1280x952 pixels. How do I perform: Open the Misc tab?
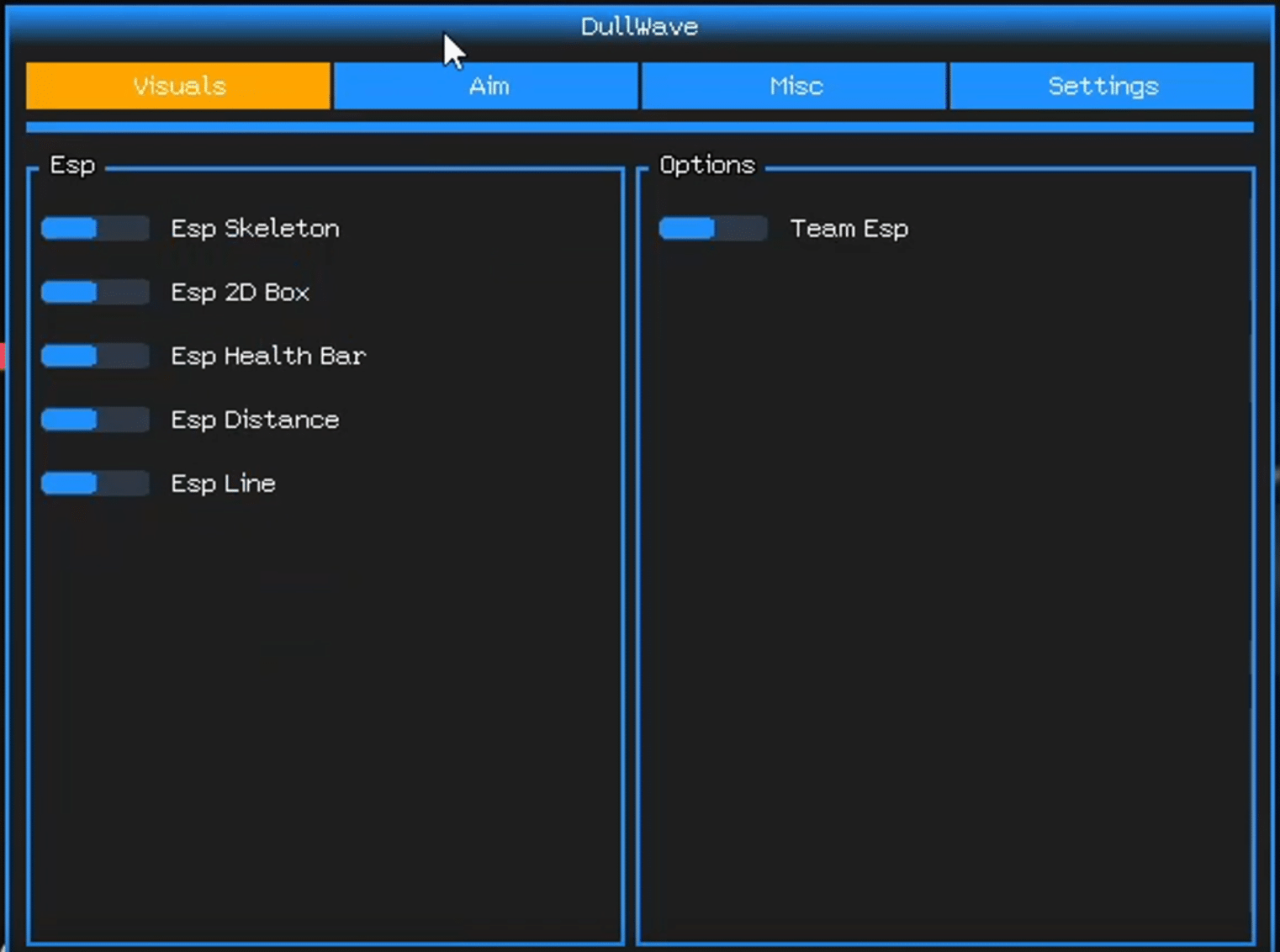[794, 86]
